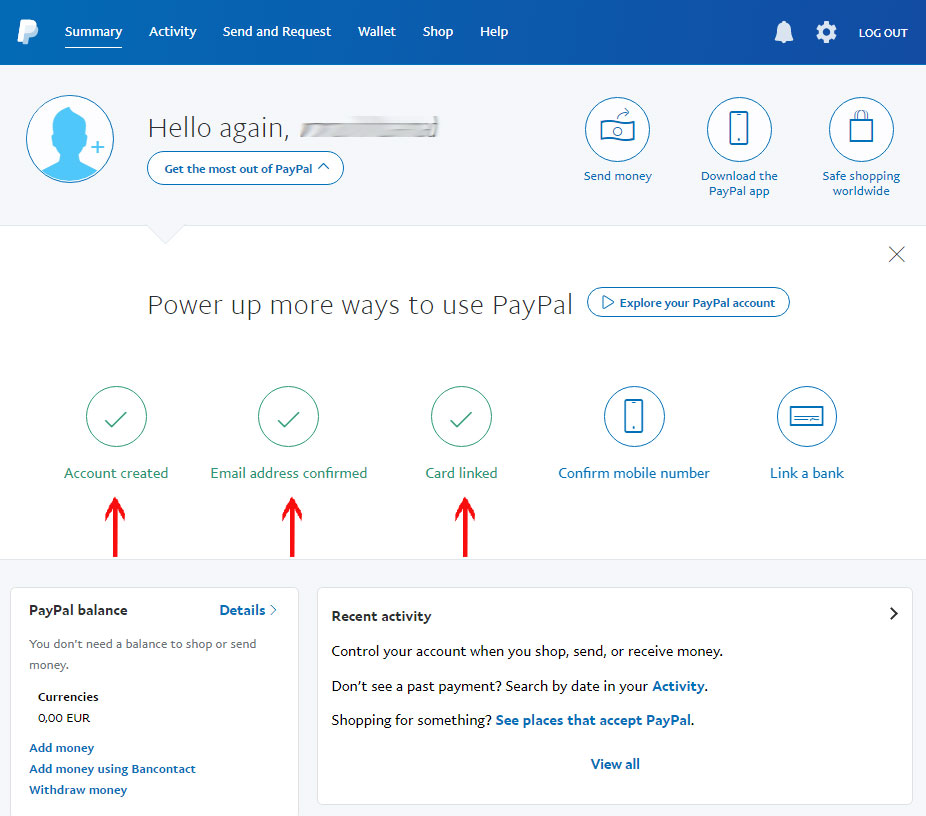Select the Link a bank card icon

807,416
